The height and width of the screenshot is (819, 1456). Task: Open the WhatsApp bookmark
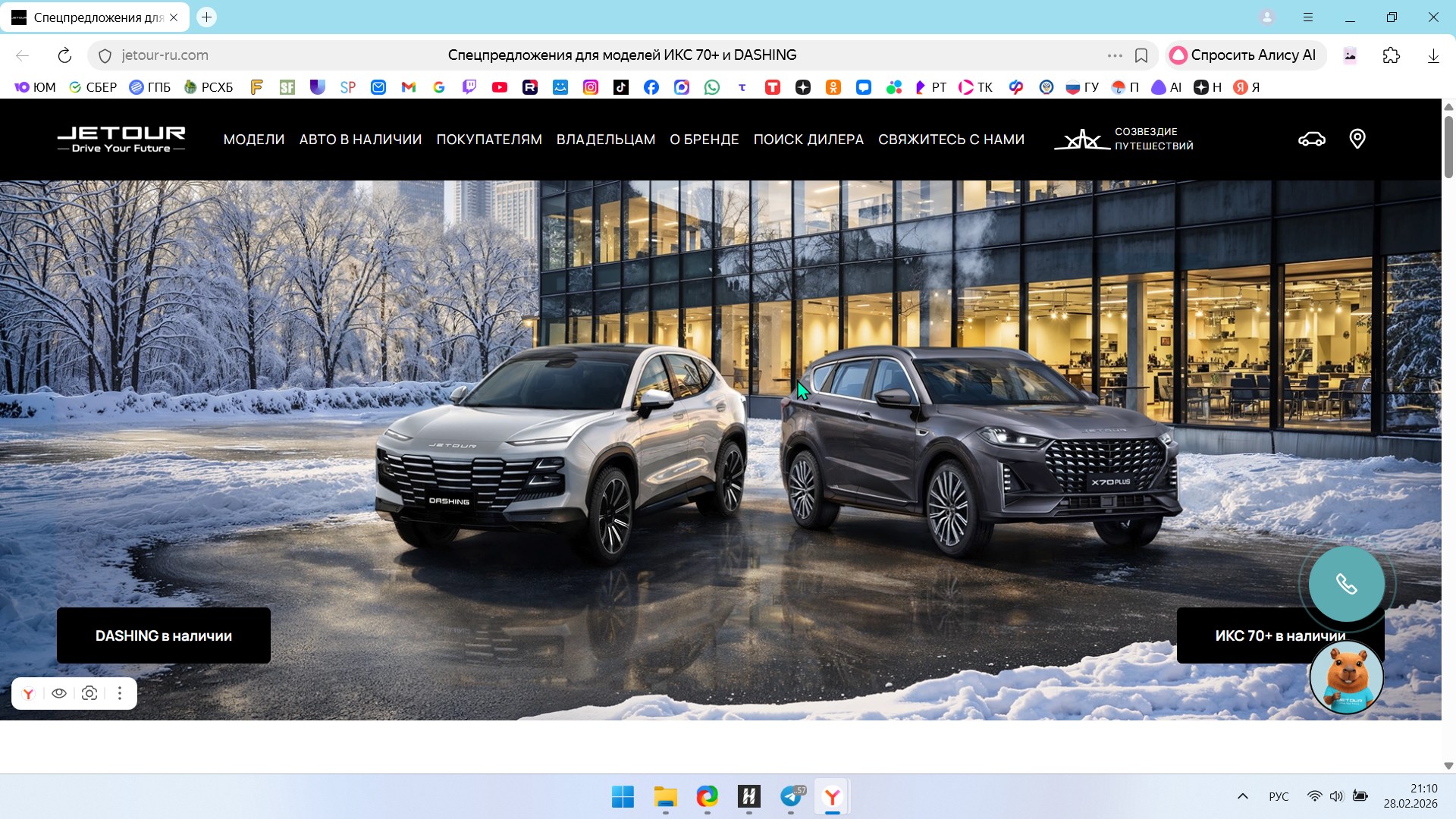711,87
